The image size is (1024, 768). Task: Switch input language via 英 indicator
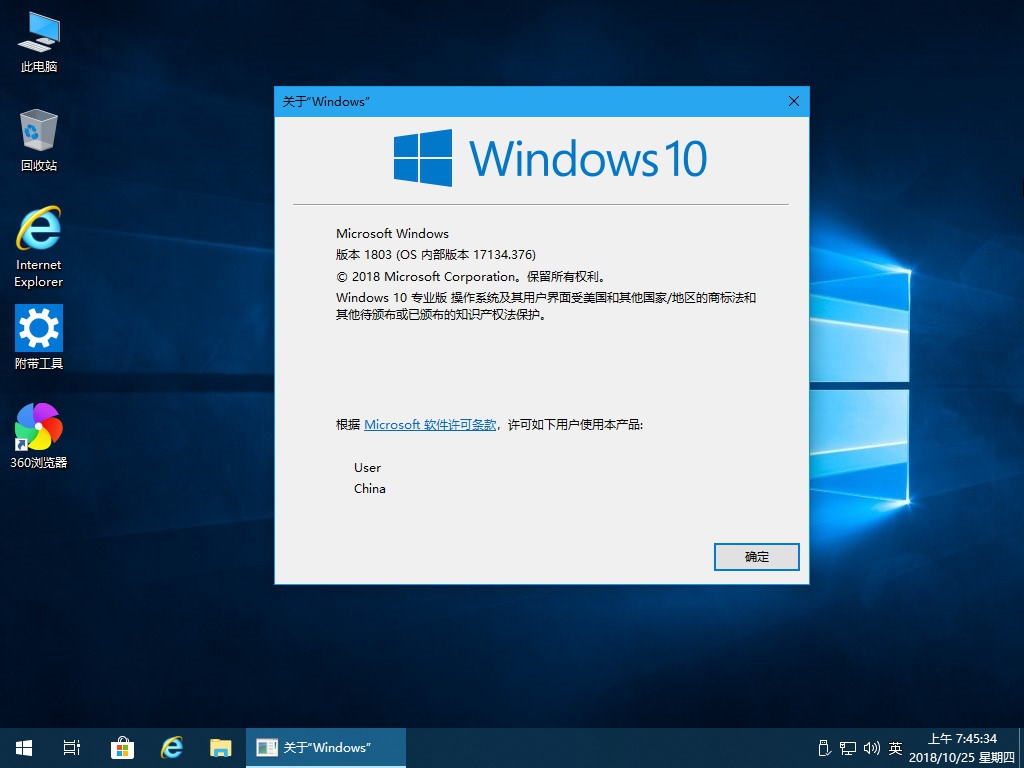(895, 748)
